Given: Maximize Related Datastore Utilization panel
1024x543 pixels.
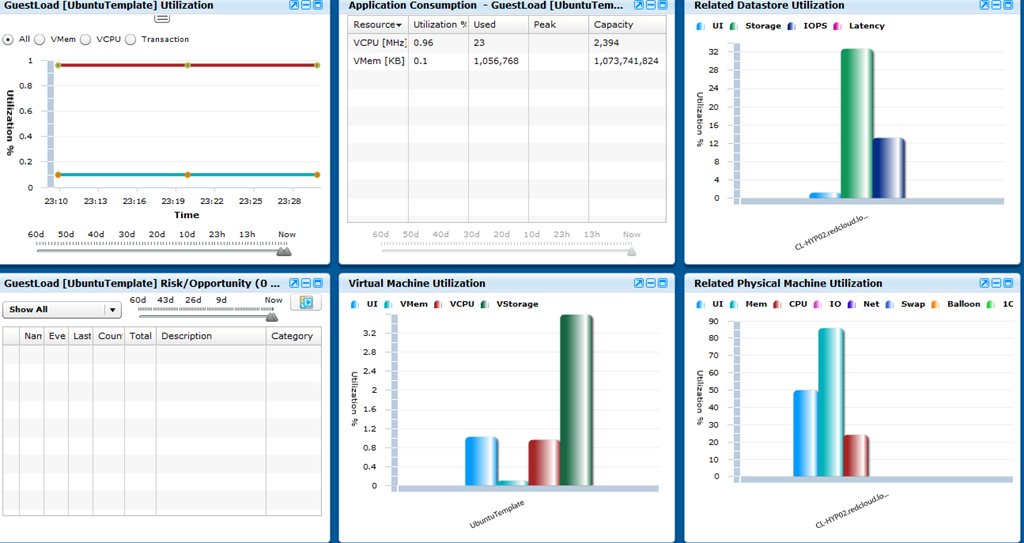Looking at the screenshot, I should click(x=1008, y=5).
